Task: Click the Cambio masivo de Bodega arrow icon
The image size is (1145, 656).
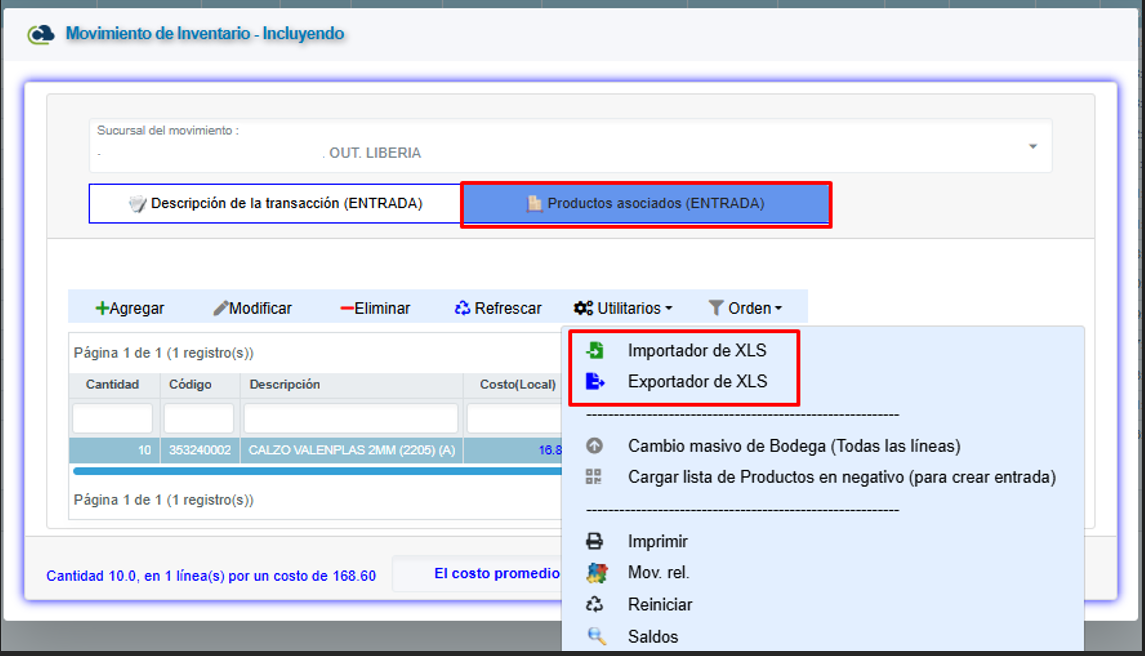Action: 595,446
